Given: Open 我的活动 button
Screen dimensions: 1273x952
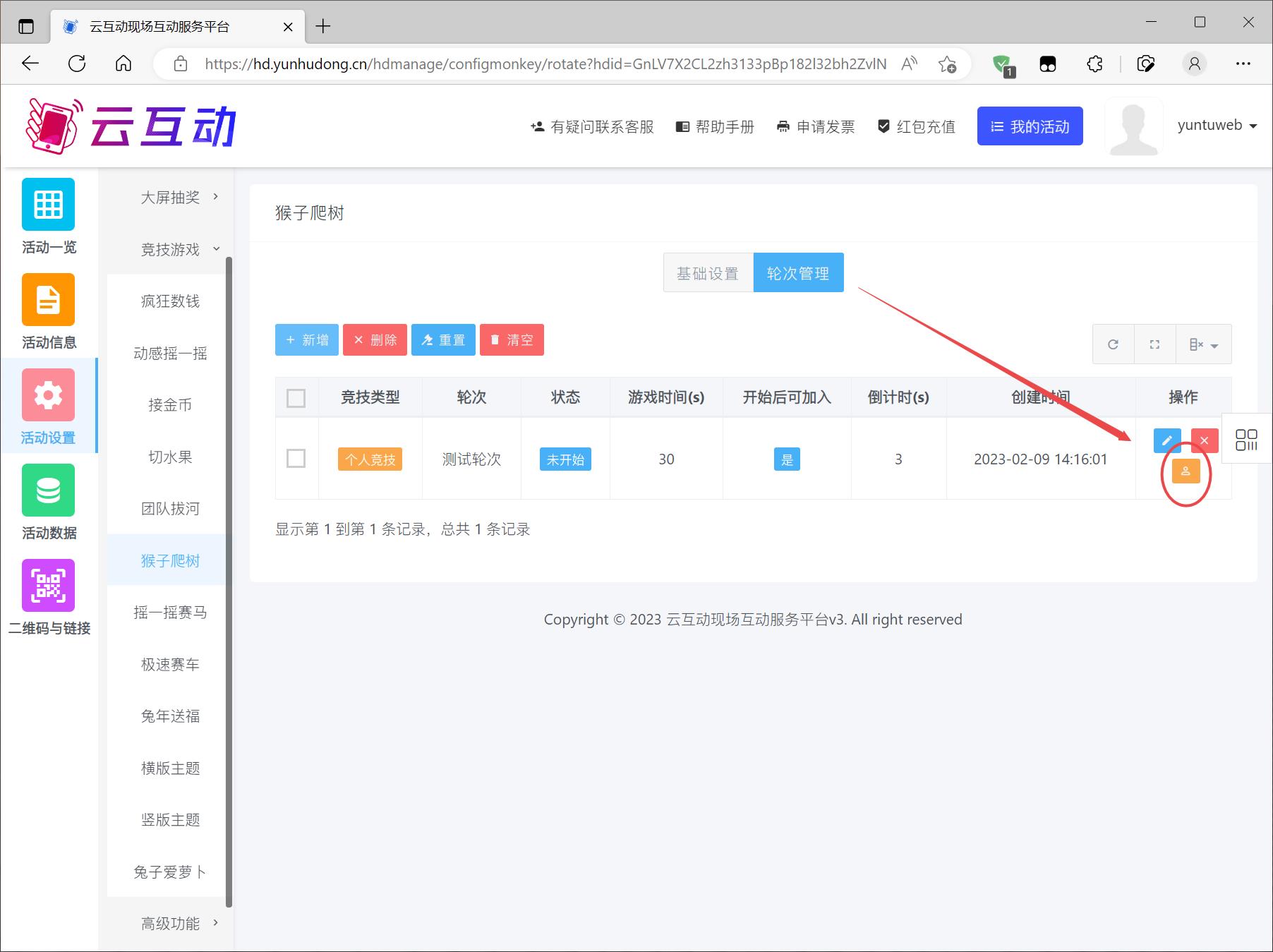Looking at the screenshot, I should 1030,126.
